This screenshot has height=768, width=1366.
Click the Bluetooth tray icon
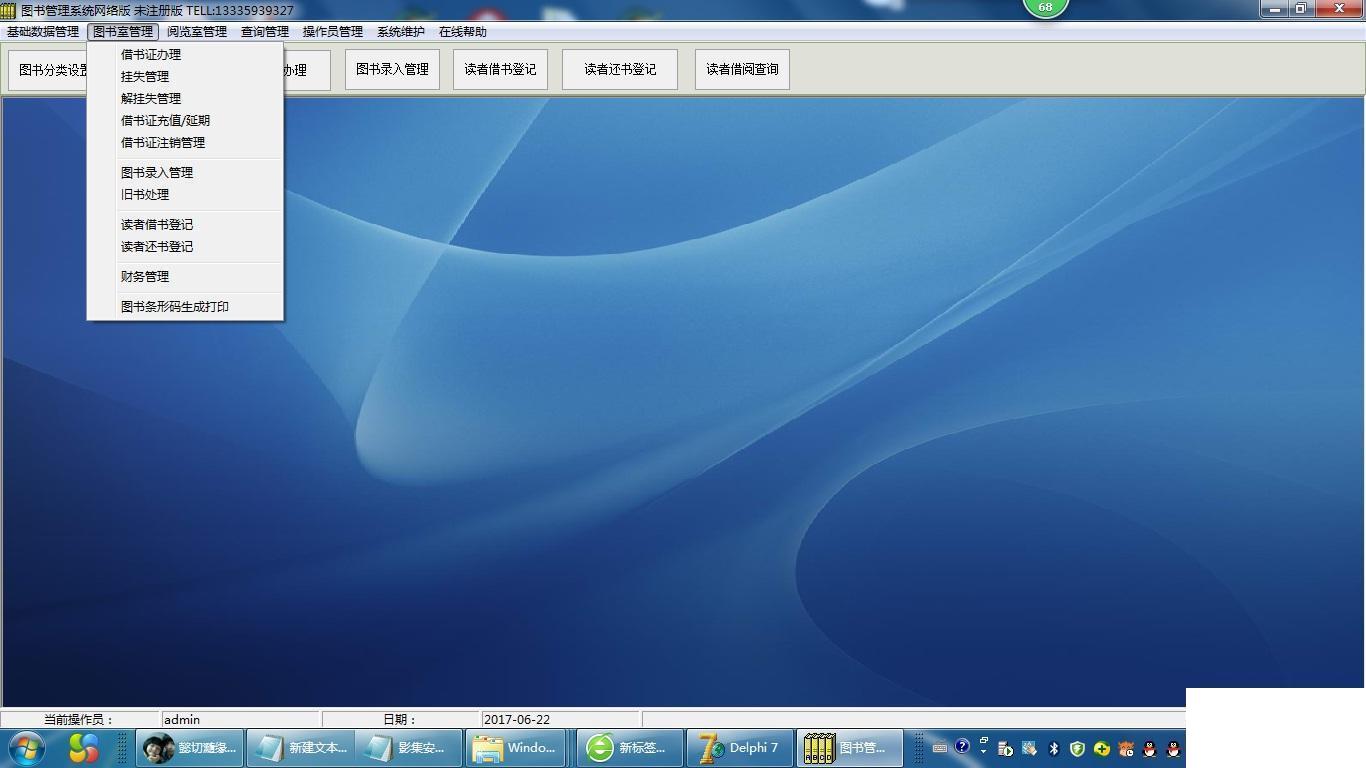pos(1053,748)
